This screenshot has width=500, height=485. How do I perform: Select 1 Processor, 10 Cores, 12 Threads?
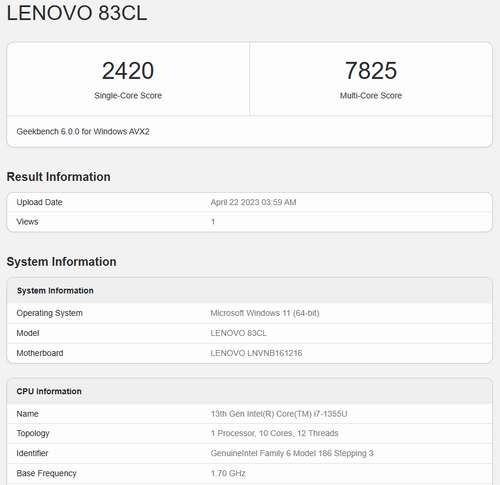point(274,433)
